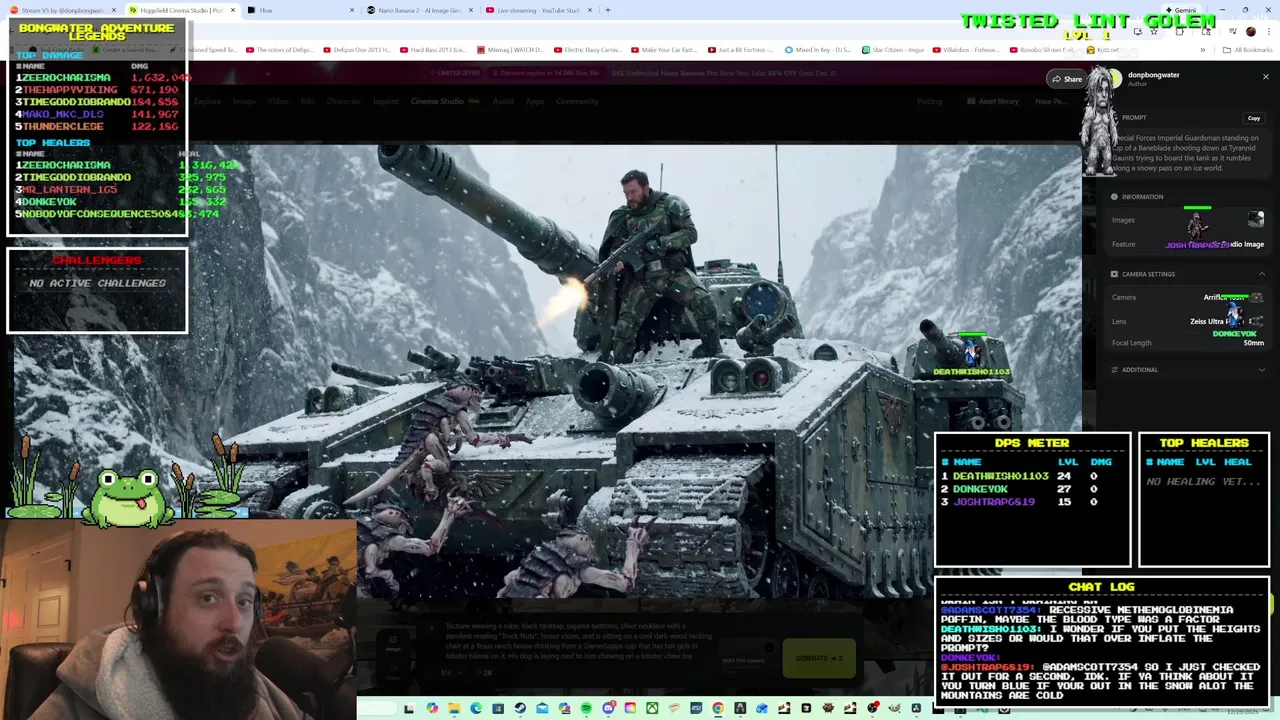Open Task View from the taskbar
This screenshot has height=720, width=1280.
pos(409,708)
